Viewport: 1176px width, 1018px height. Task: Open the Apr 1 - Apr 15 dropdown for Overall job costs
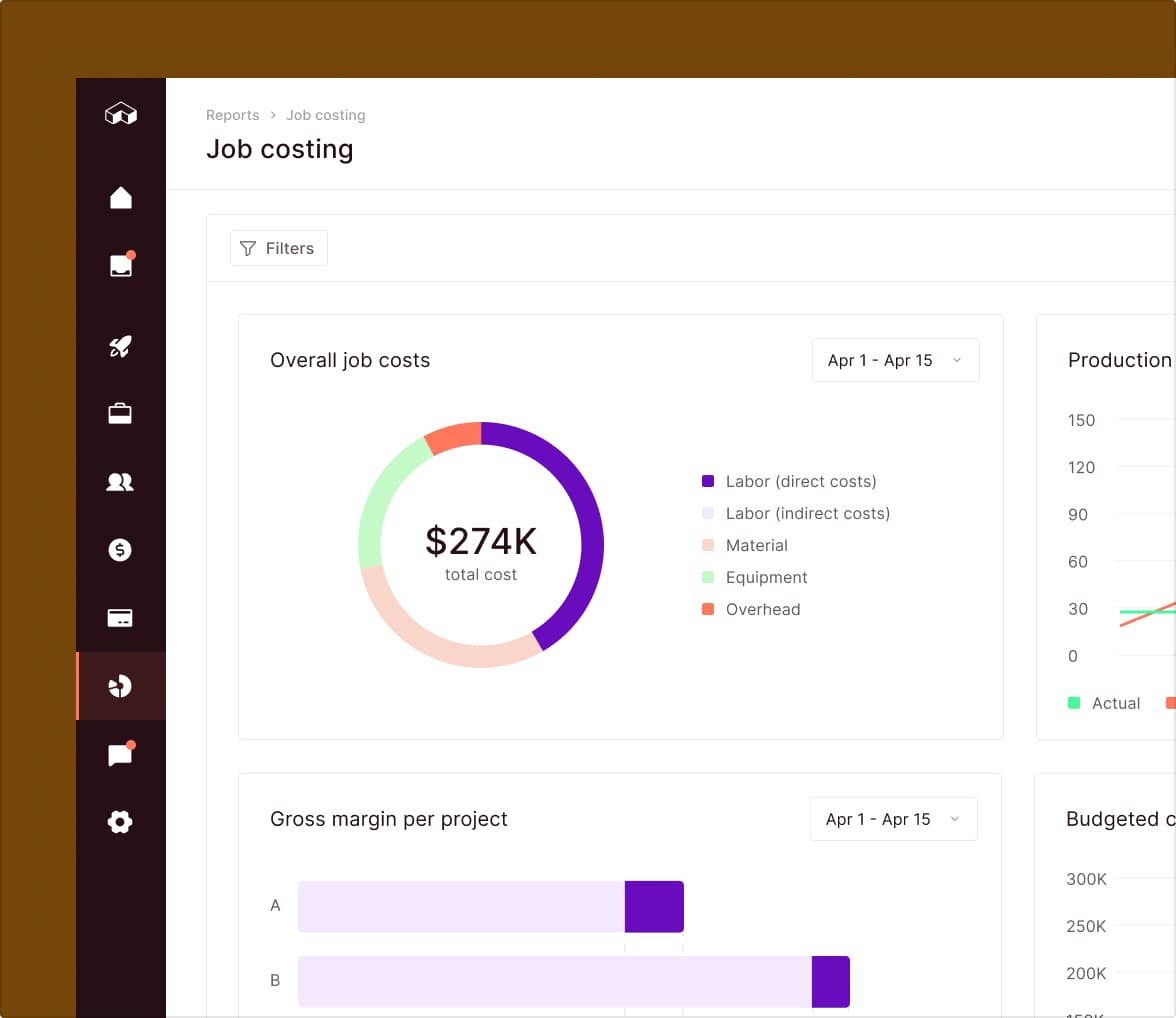894,360
